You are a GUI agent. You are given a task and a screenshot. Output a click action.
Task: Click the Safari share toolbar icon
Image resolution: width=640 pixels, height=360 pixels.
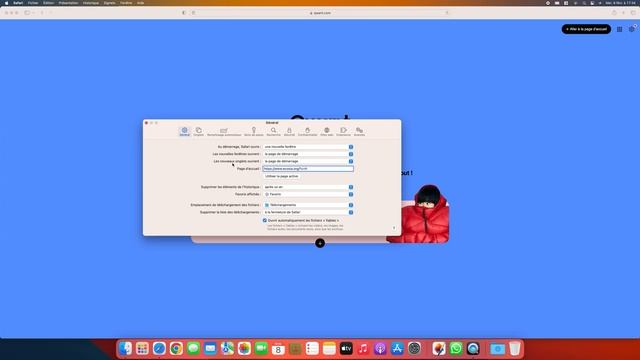[614, 13]
